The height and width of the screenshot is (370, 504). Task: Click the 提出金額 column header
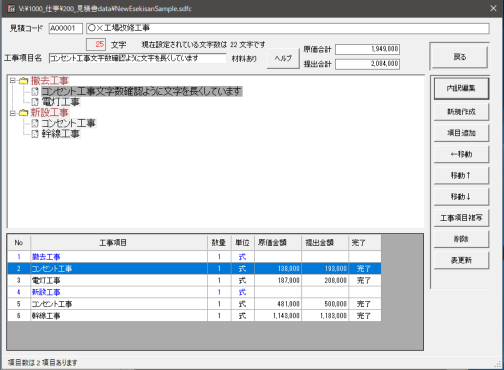click(325, 243)
